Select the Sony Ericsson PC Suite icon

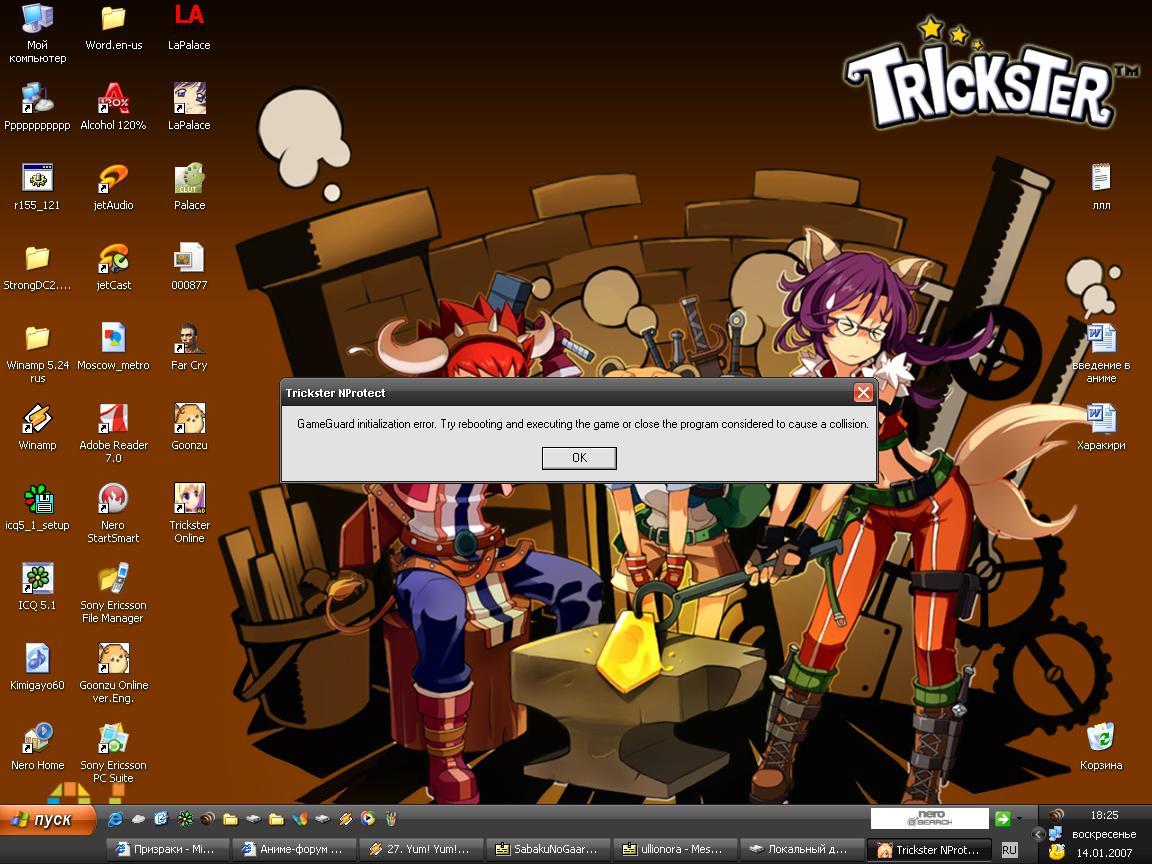(113, 754)
